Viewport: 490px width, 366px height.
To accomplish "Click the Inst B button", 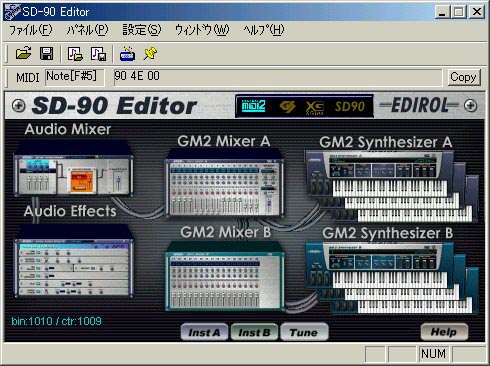I will coord(254,332).
